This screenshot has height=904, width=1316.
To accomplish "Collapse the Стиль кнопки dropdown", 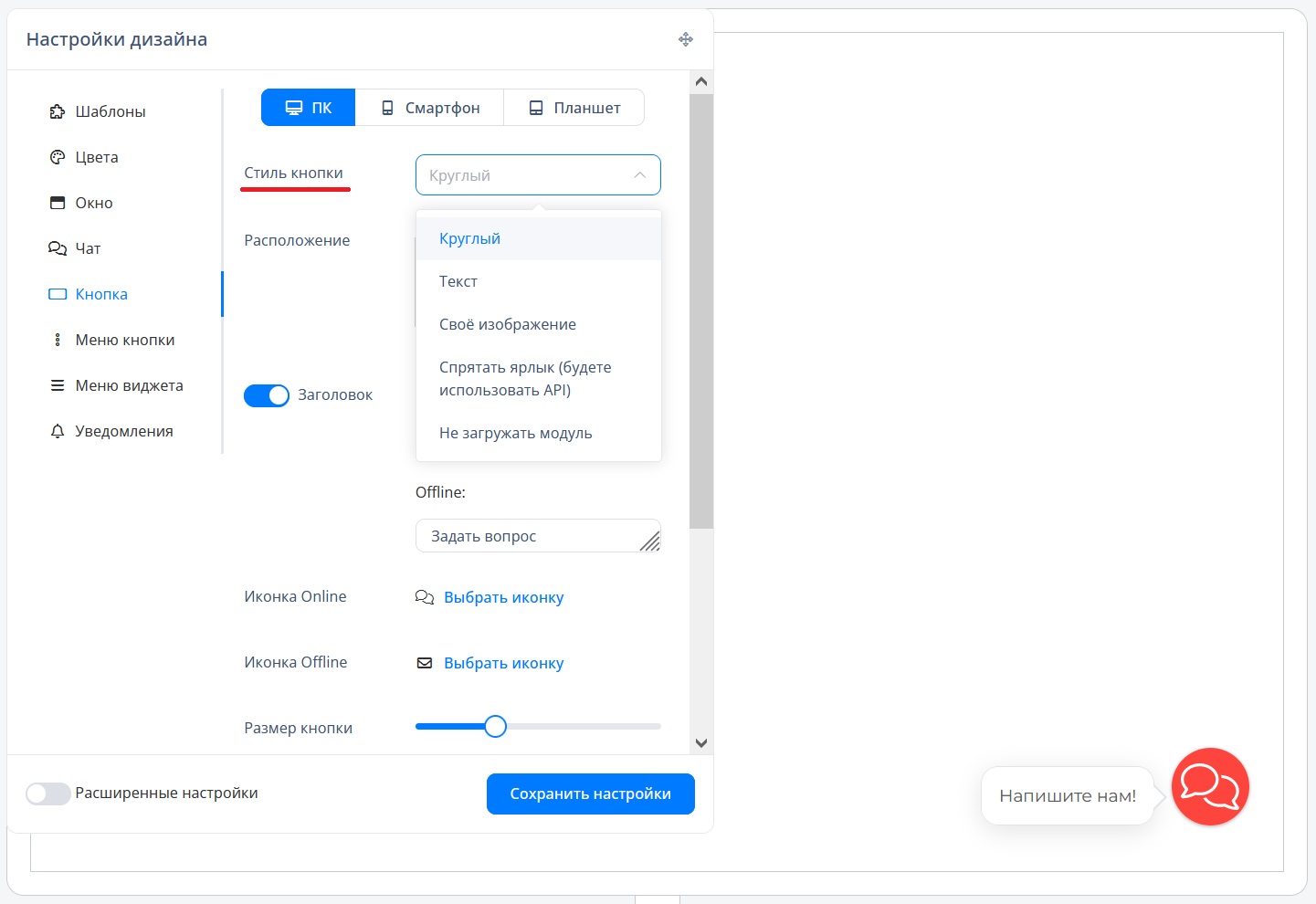I will (x=538, y=175).
